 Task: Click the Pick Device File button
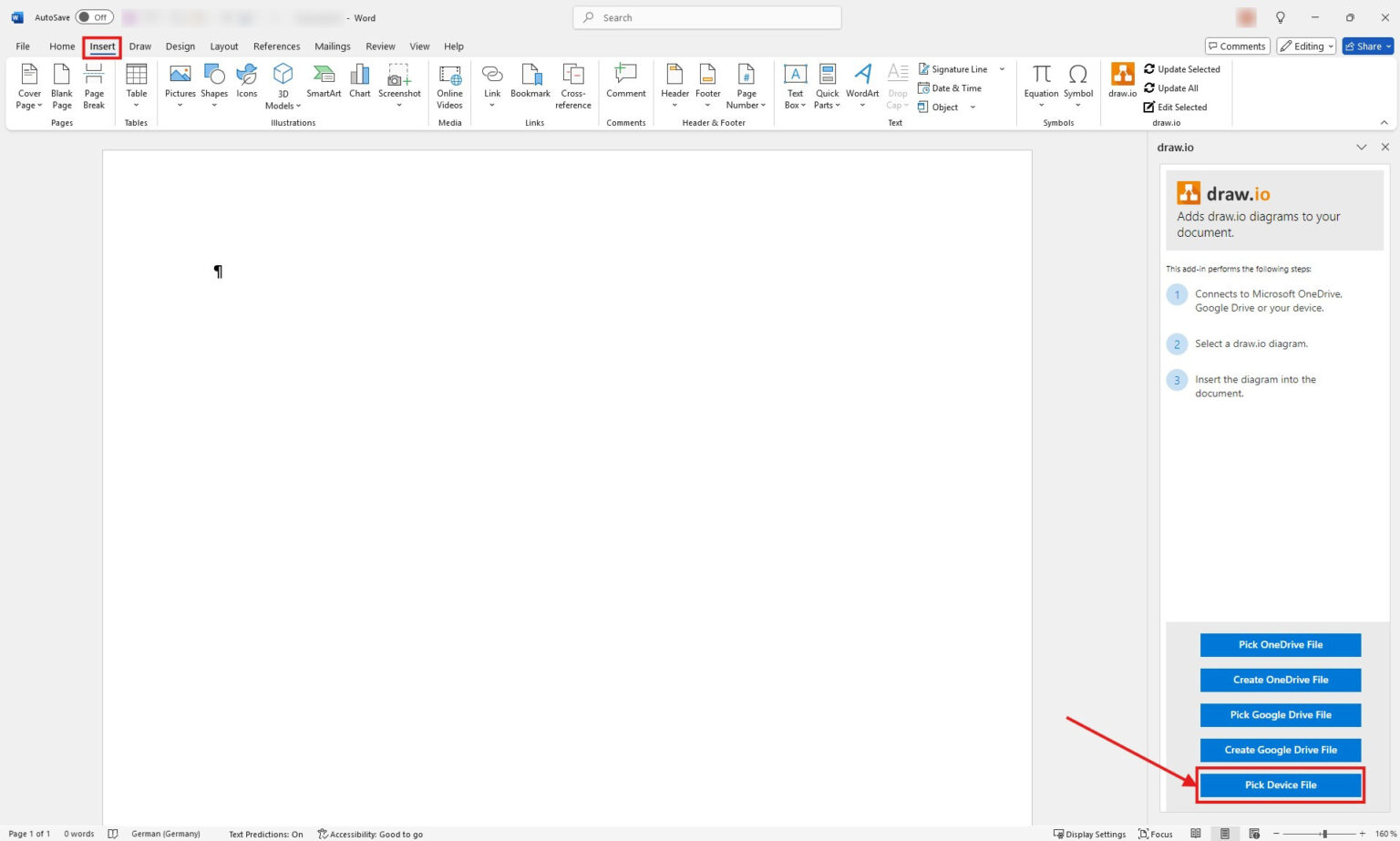[x=1281, y=785]
